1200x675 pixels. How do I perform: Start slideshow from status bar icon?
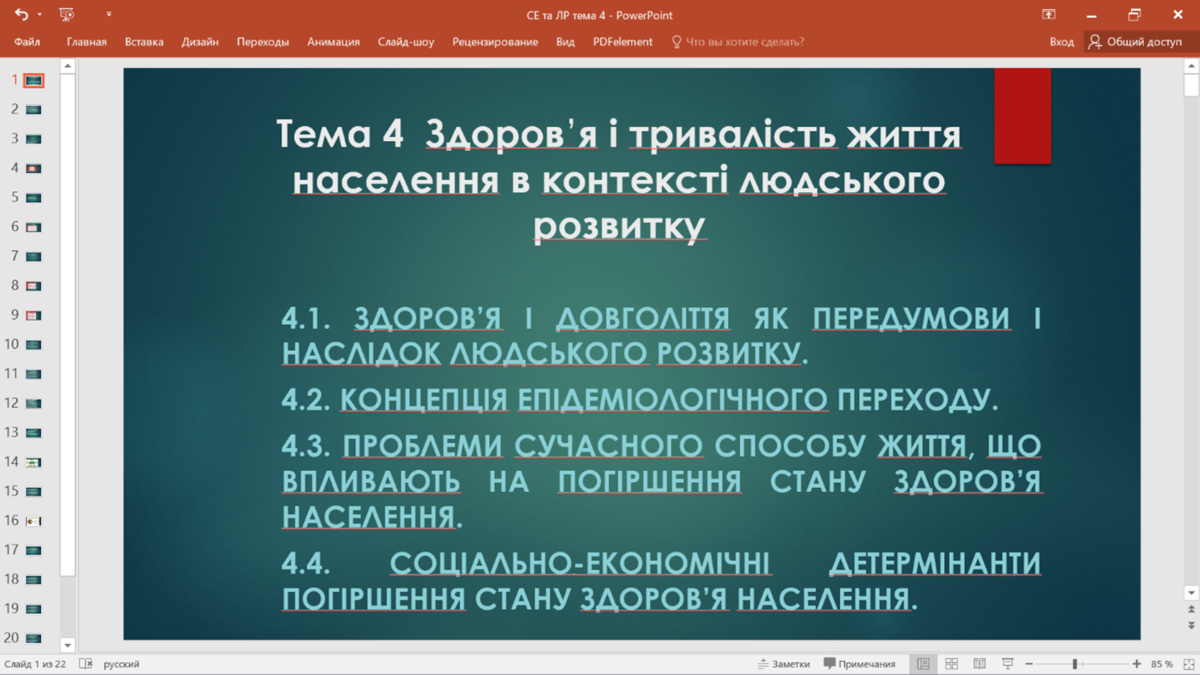pos(1008,664)
